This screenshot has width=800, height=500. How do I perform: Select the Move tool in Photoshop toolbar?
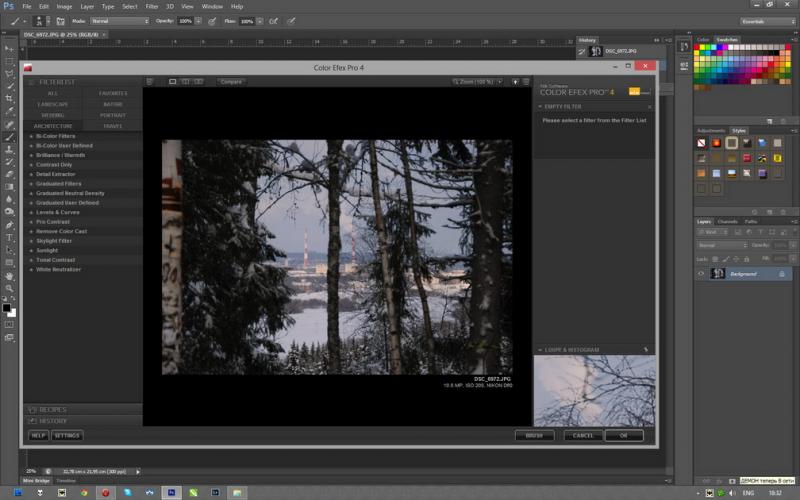(x=9, y=49)
